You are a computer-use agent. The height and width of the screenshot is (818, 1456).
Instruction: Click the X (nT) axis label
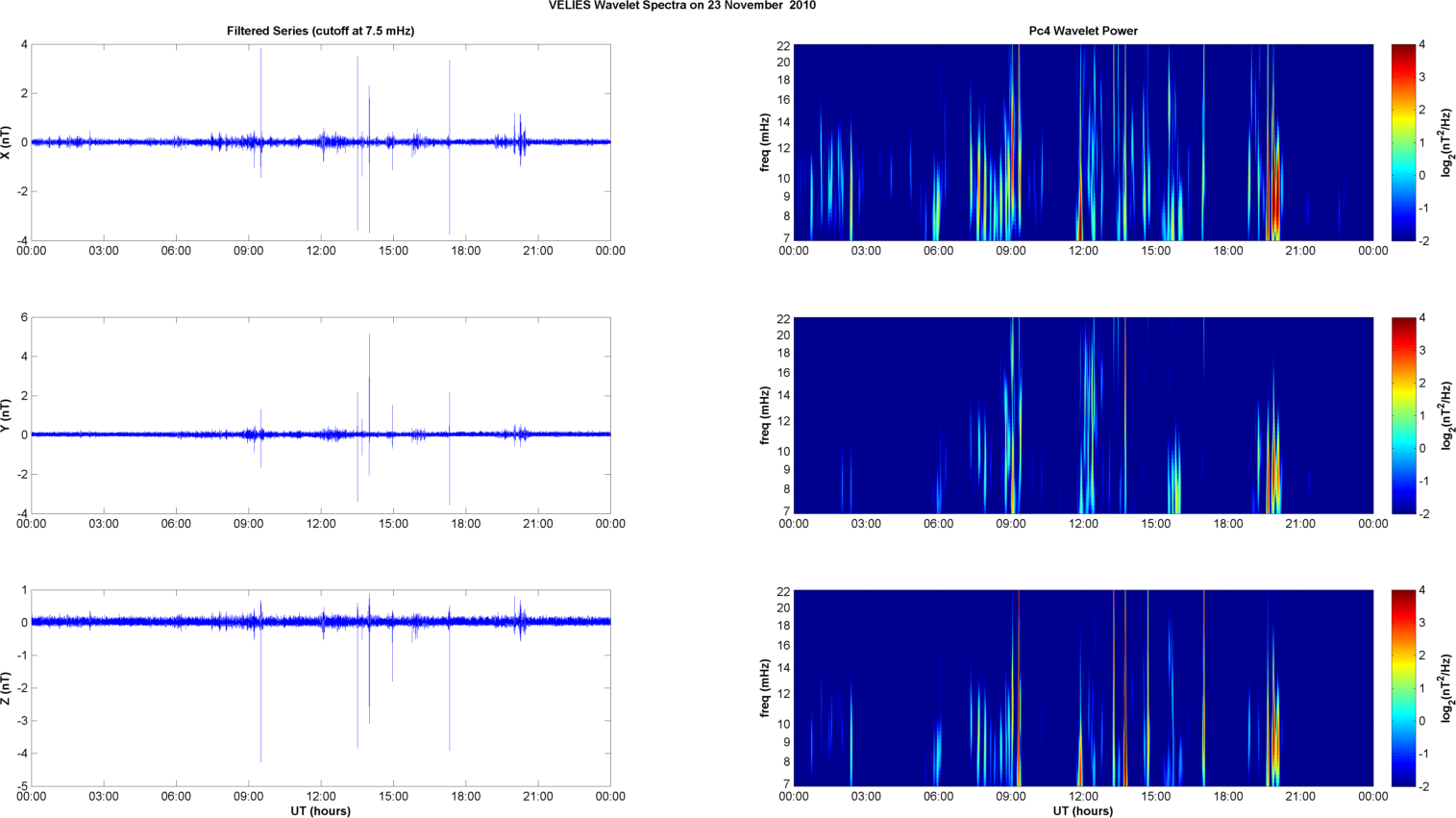pyautogui.click(x=7, y=142)
